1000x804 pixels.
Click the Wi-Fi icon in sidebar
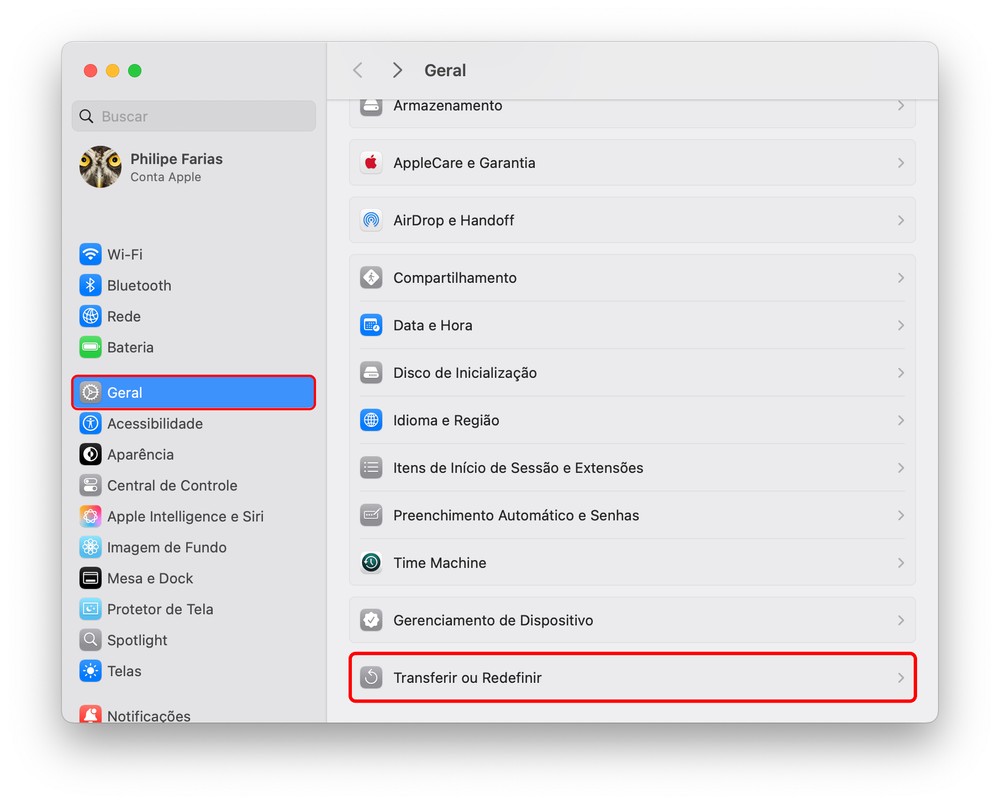[x=90, y=254]
